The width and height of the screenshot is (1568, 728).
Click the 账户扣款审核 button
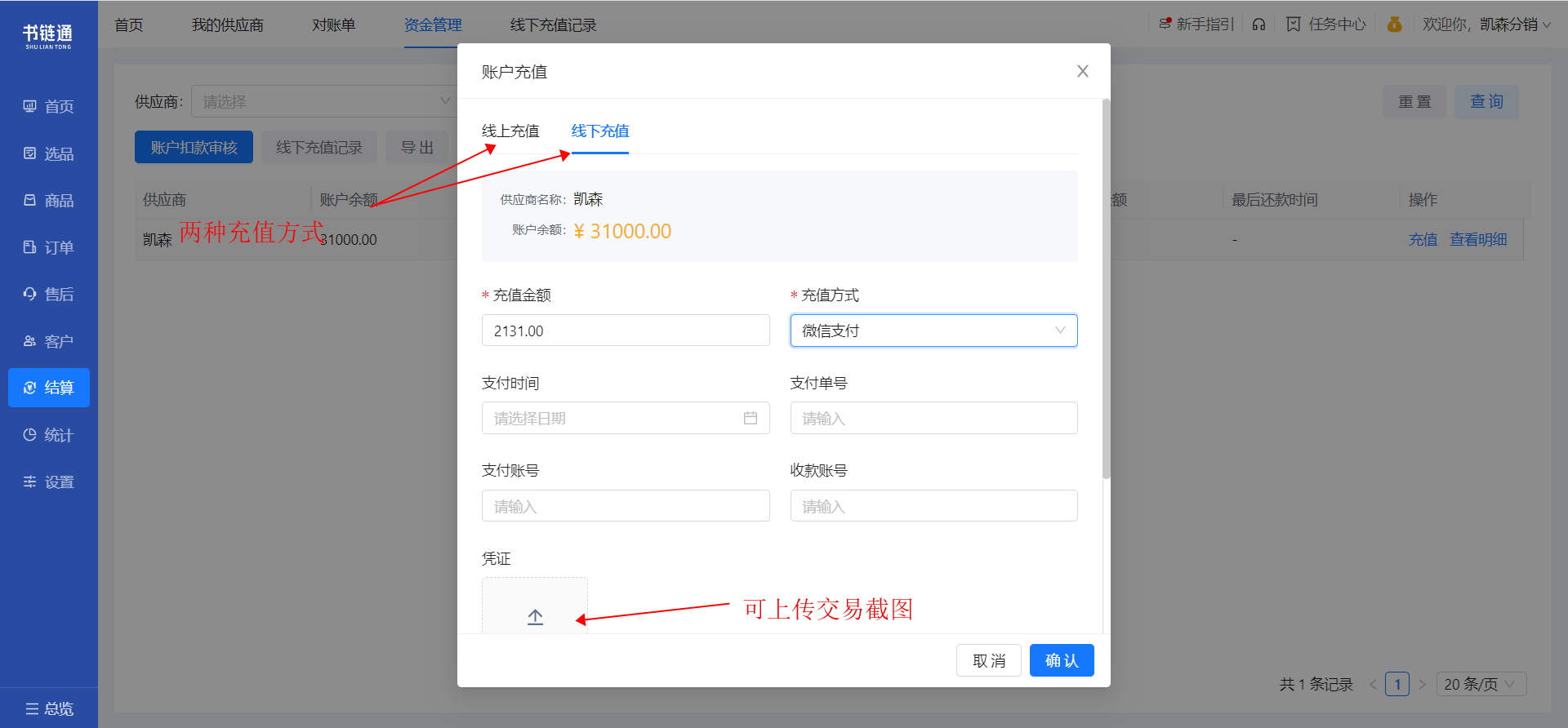tap(194, 147)
